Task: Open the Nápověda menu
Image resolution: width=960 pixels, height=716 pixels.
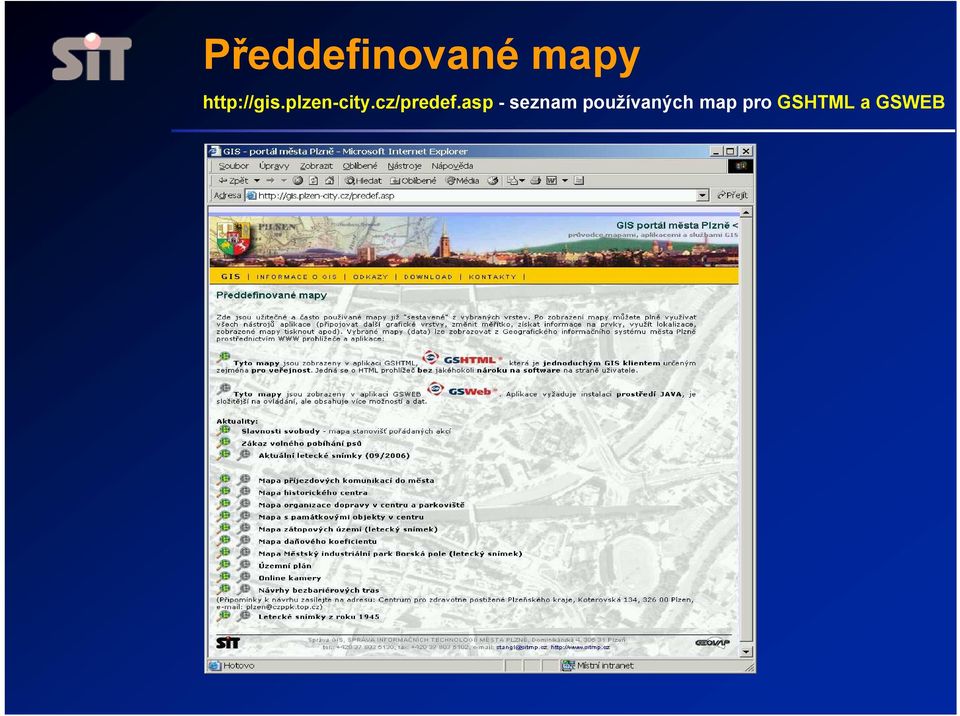Action: coord(452,166)
